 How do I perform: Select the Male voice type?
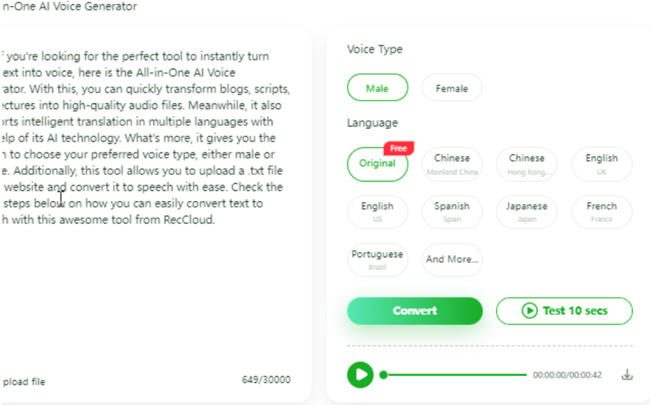(x=377, y=88)
